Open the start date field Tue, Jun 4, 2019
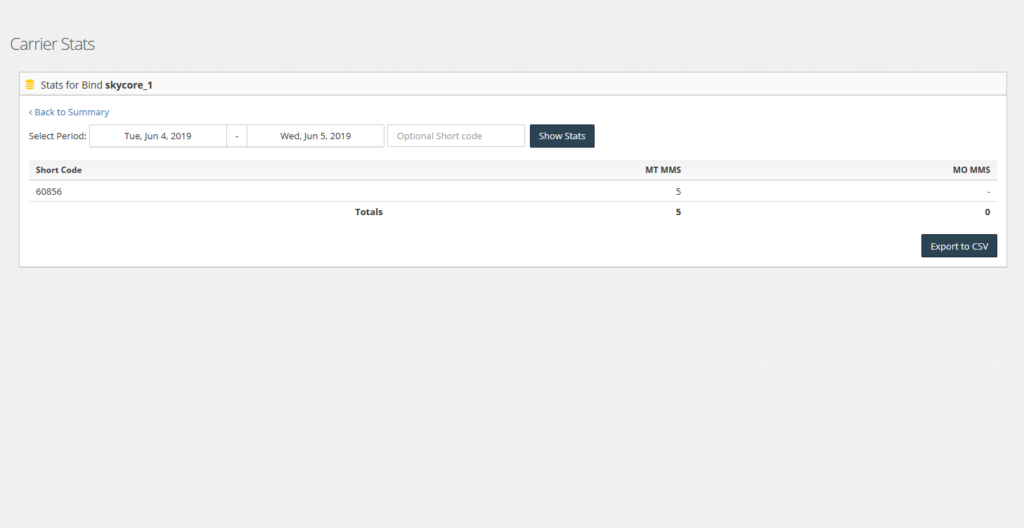 (158, 136)
